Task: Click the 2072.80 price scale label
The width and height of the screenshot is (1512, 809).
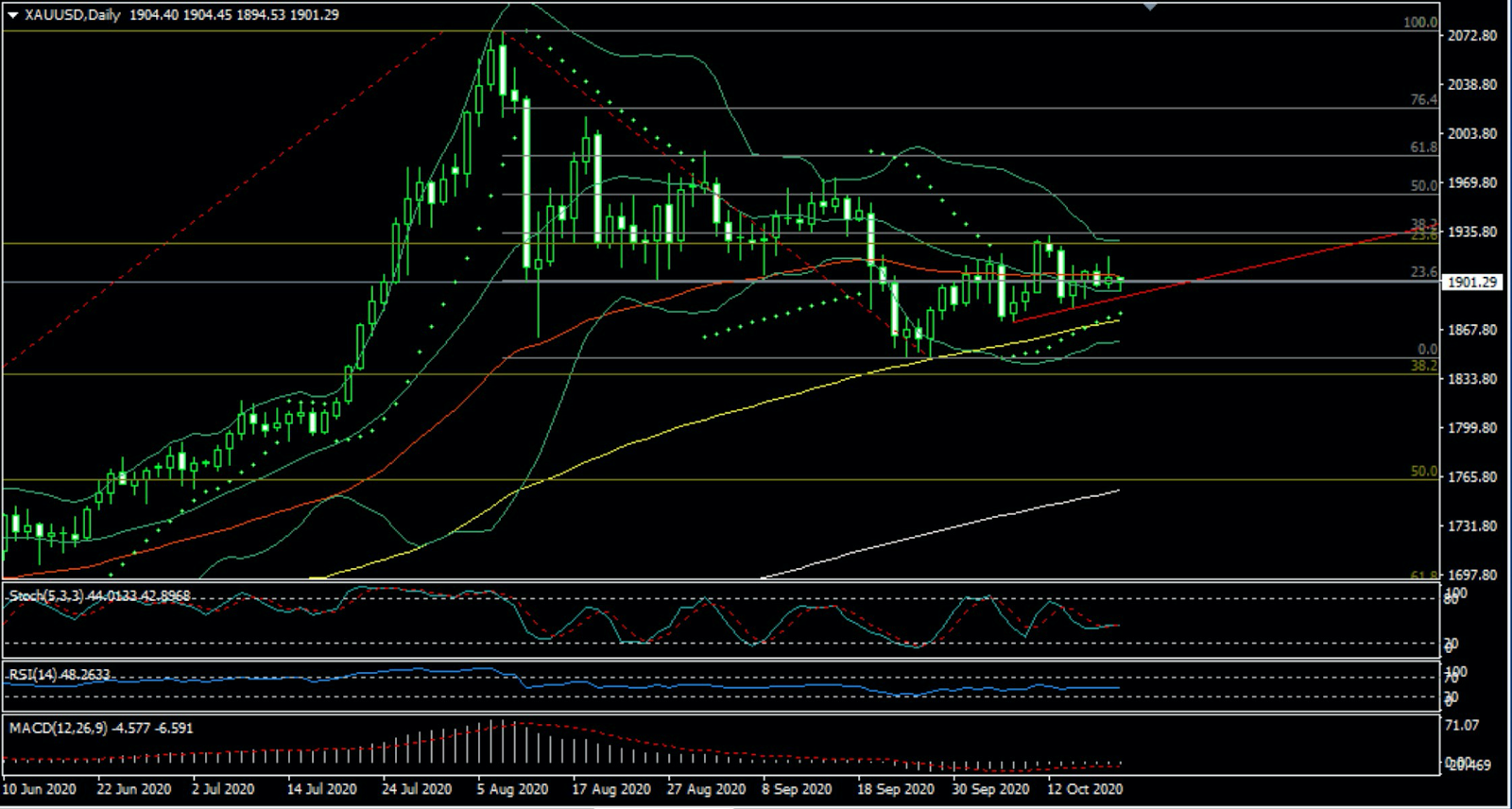Action: click(x=1472, y=36)
